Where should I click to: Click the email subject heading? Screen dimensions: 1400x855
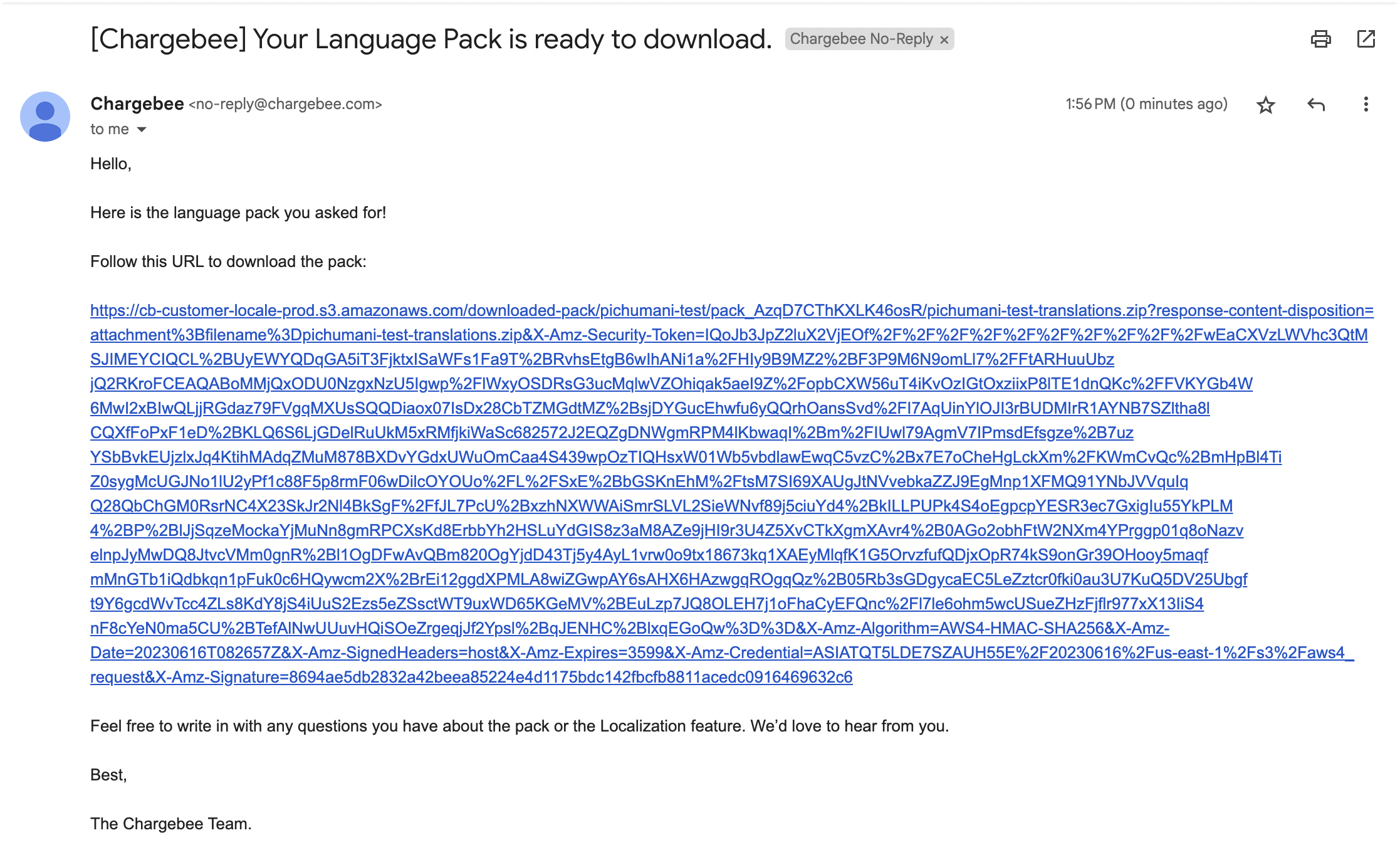pos(431,39)
